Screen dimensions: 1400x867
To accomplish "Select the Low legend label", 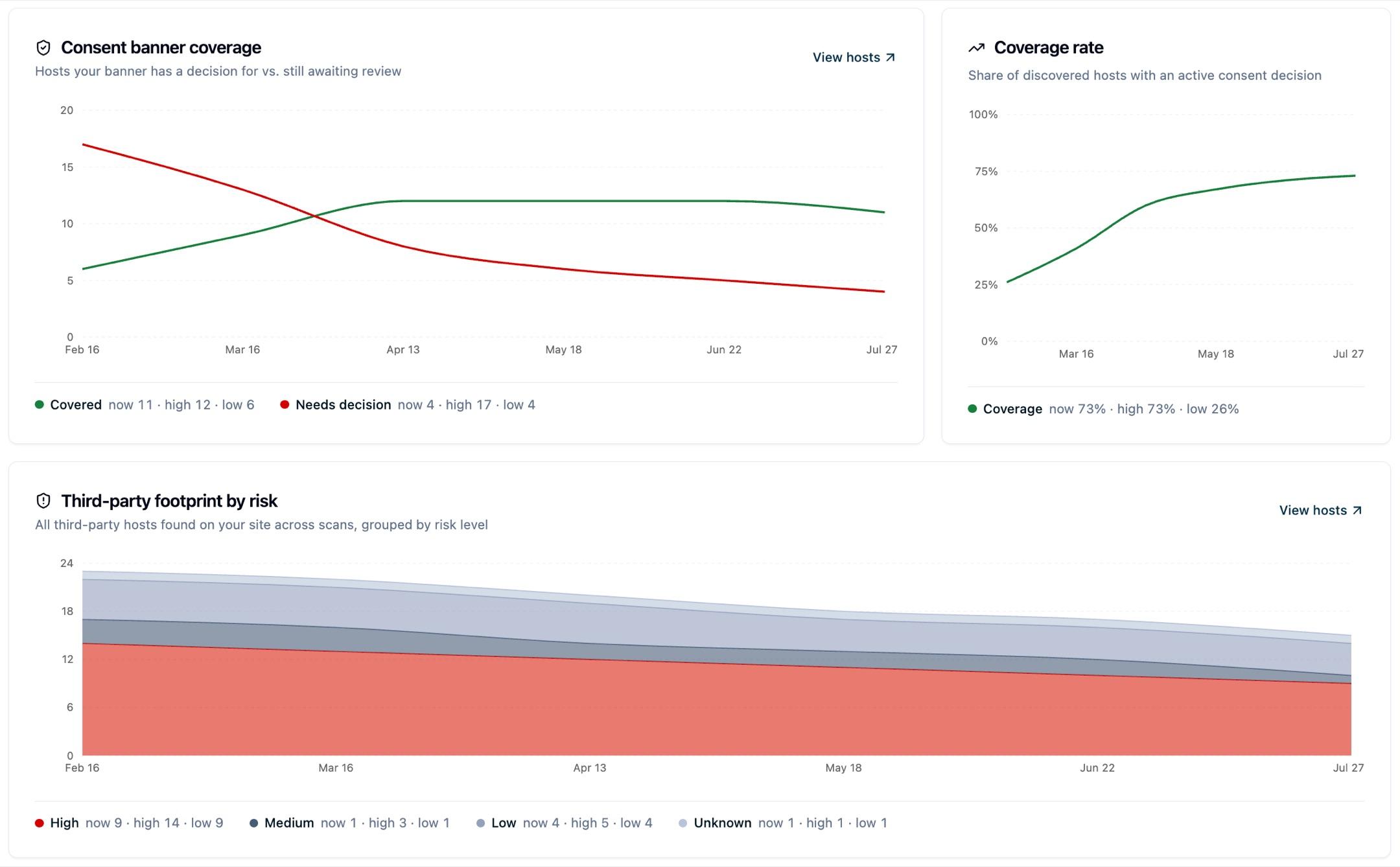I will pos(504,823).
